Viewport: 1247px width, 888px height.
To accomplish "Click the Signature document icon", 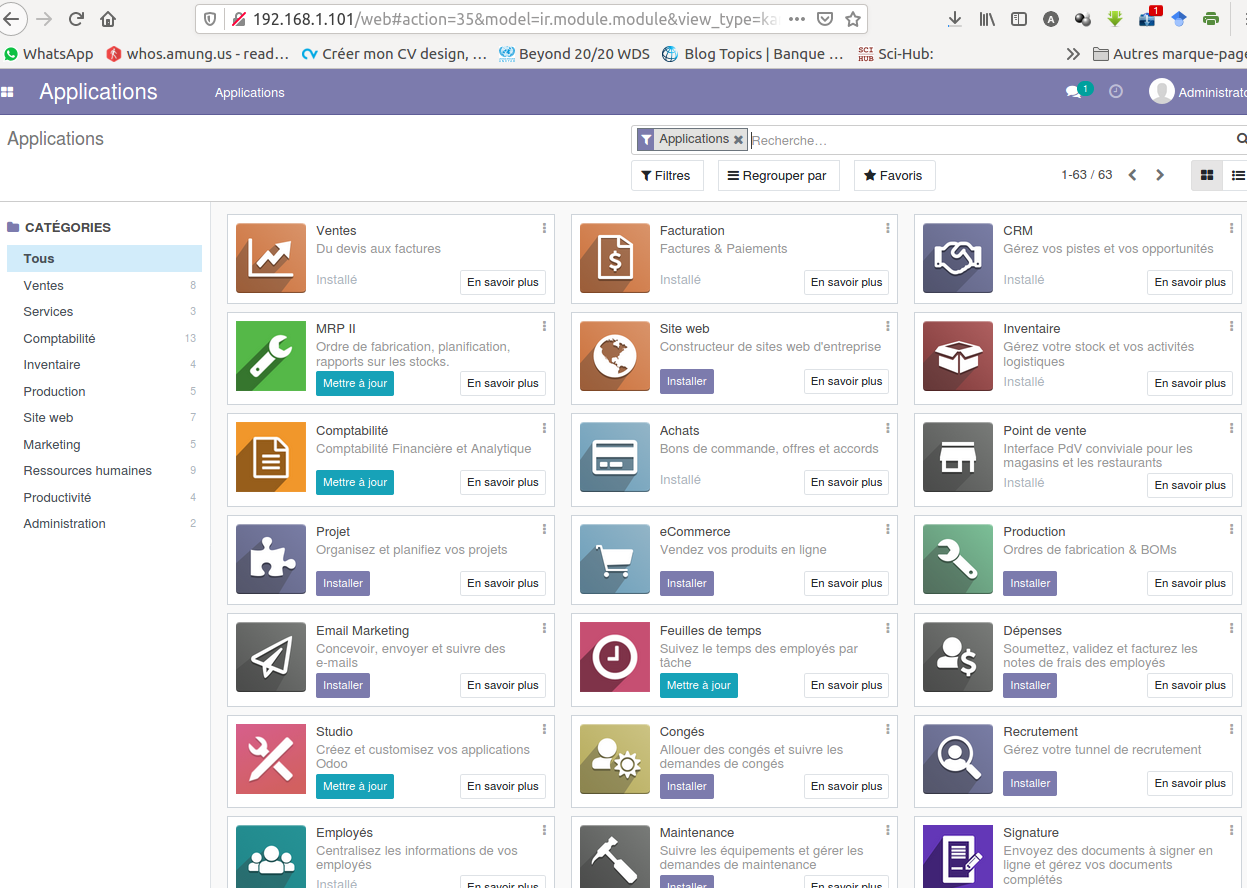I will point(958,856).
